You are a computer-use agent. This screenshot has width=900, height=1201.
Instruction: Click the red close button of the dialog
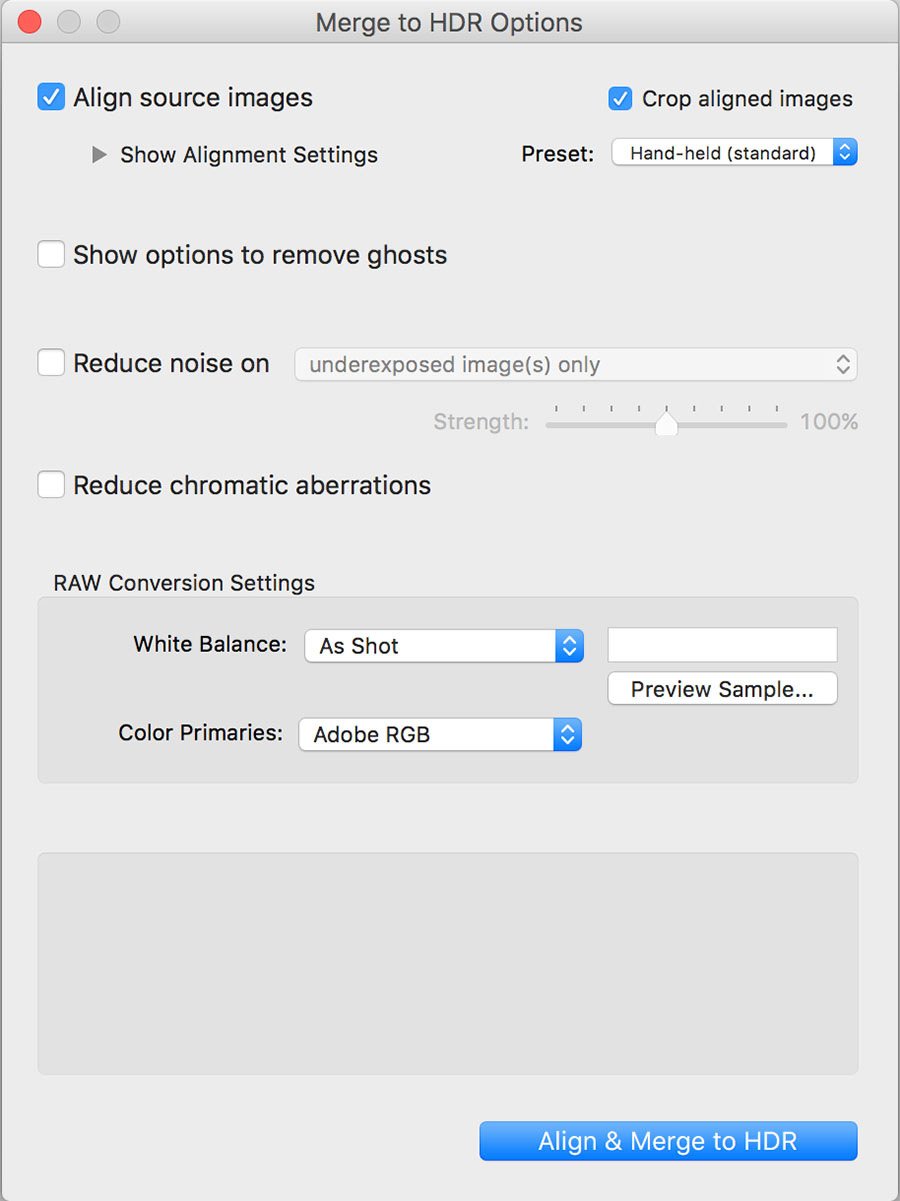point(29,21)
